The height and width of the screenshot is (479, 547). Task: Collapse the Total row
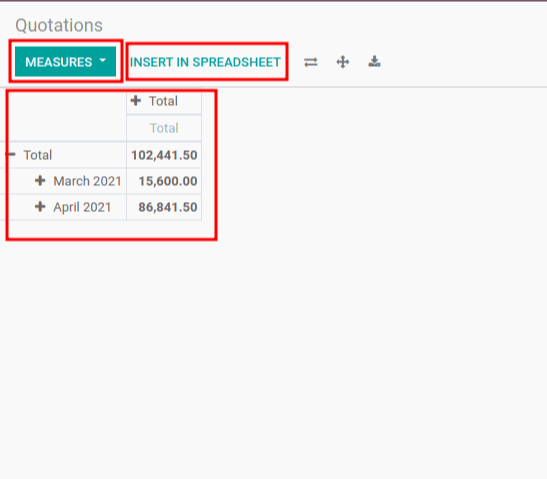pyautogui.click(x=12, y=154)
